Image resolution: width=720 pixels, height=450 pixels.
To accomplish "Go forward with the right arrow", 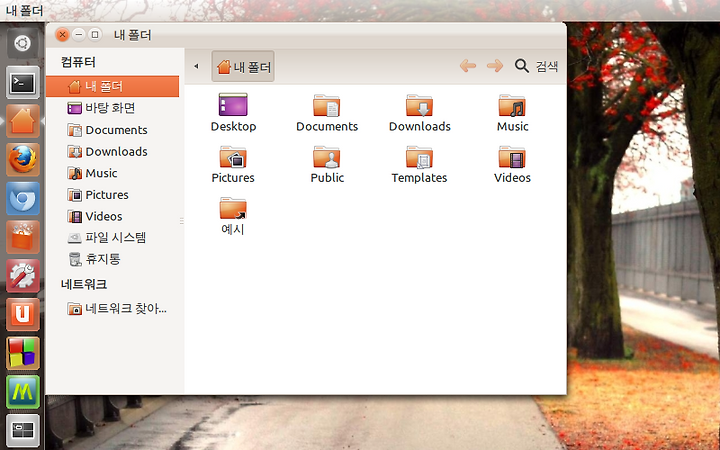I will click(495, 66).
